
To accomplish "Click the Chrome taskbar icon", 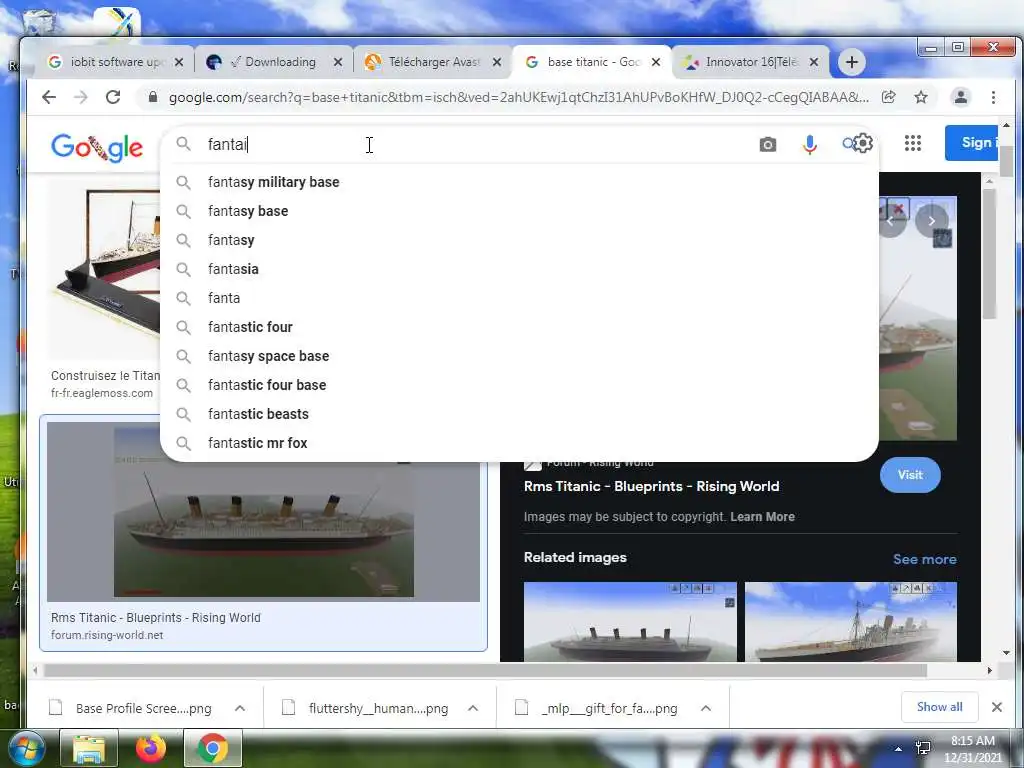I will [212, 748].
